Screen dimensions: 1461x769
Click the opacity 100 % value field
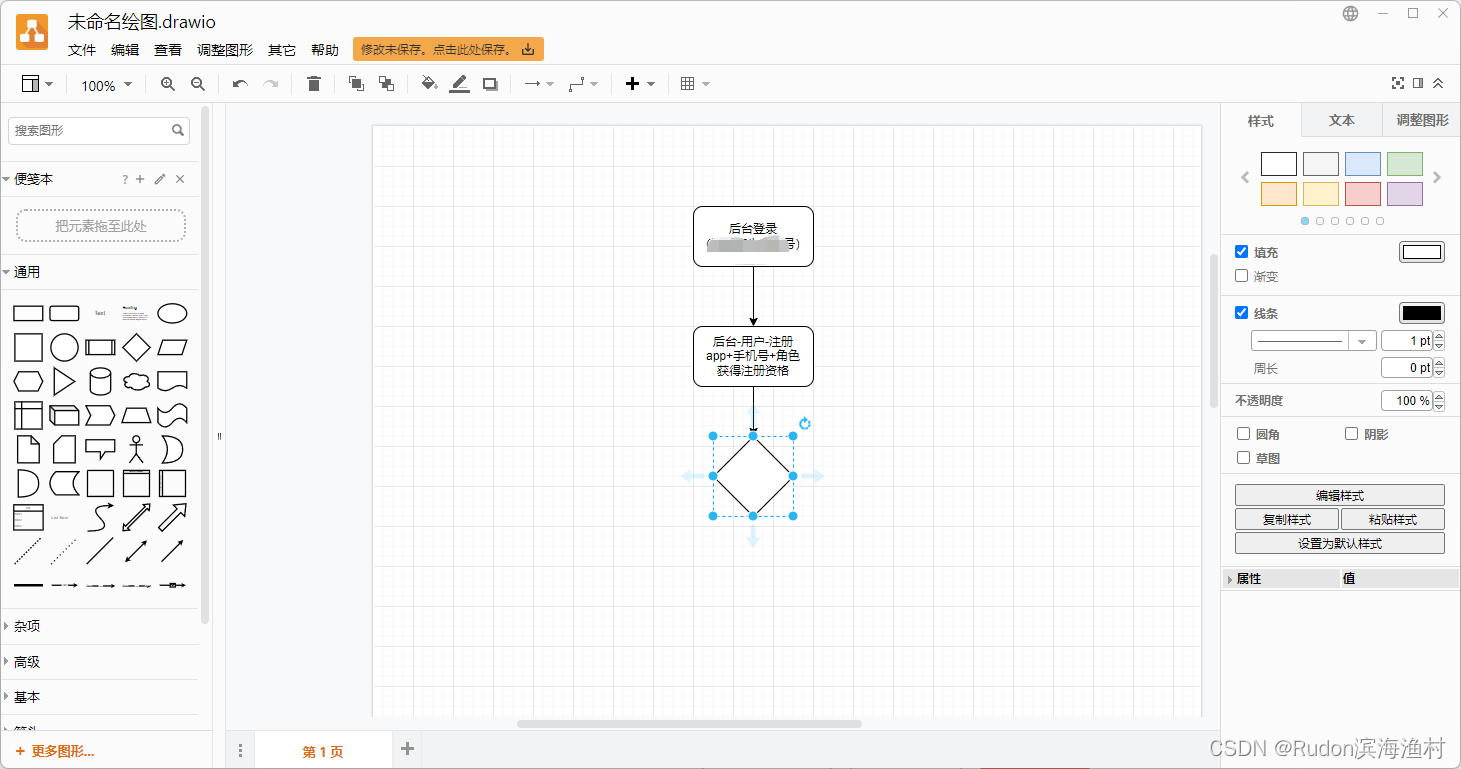[x=1409, y=400]
